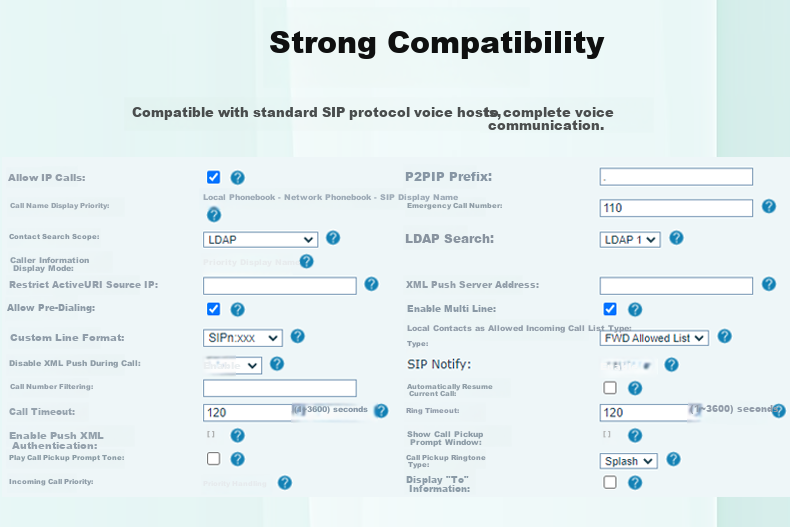This screenshot has height=527, width=790.
Task: Toggle the Enable Multi Line checkbox
Action: (610, 309)
